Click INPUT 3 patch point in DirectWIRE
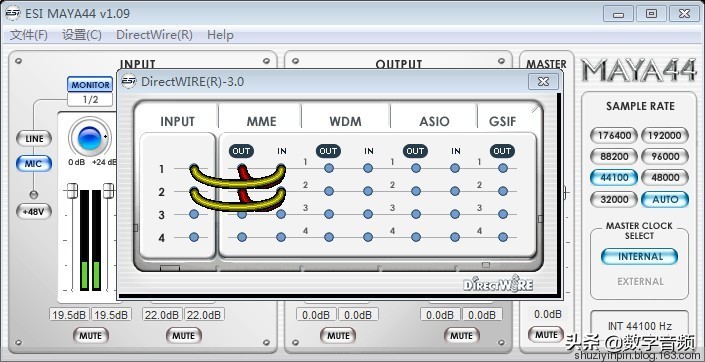705x362 pixels. [x=194, y=215]
